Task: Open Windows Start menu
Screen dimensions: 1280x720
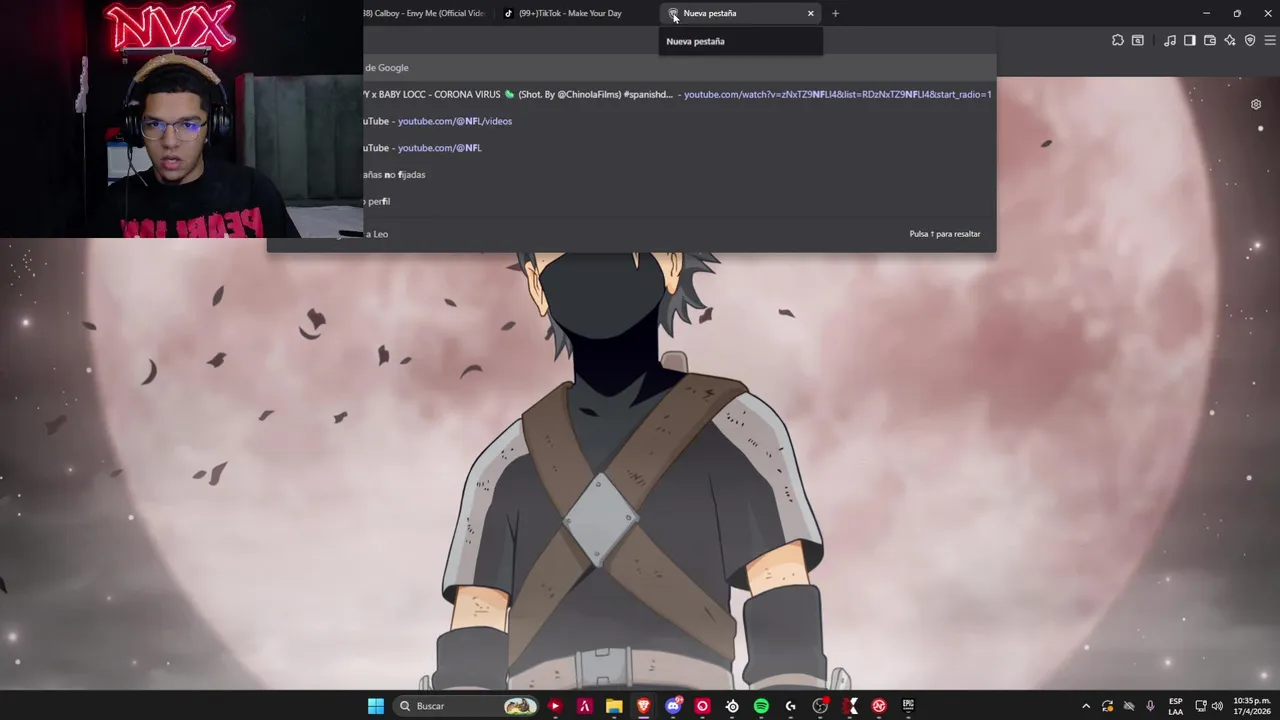Action: [375, 706]
